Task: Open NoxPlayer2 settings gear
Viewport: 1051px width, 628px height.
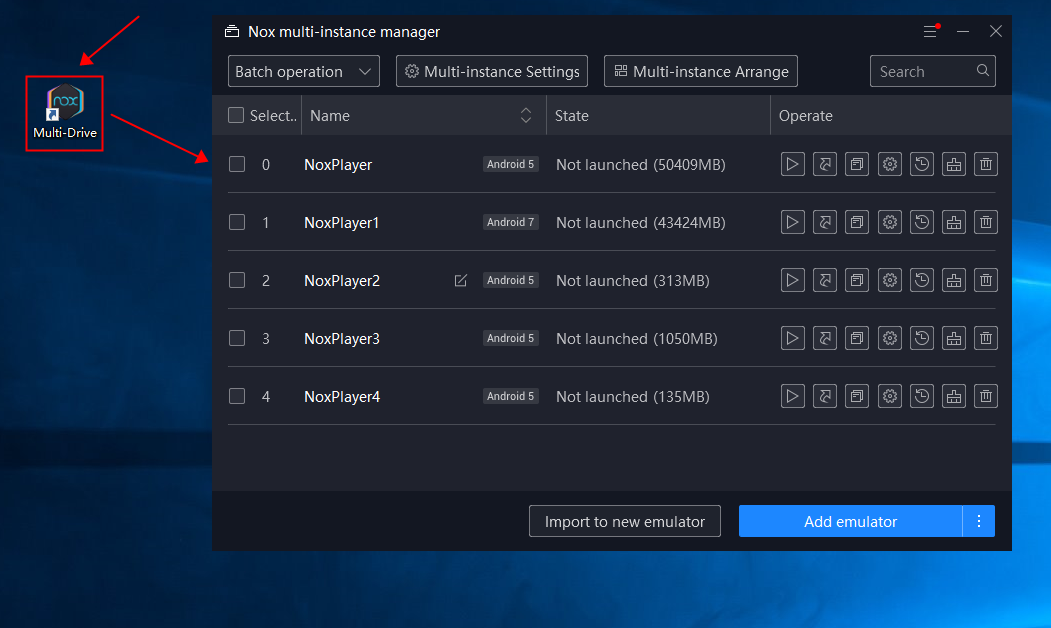Action: pos(889,280)
